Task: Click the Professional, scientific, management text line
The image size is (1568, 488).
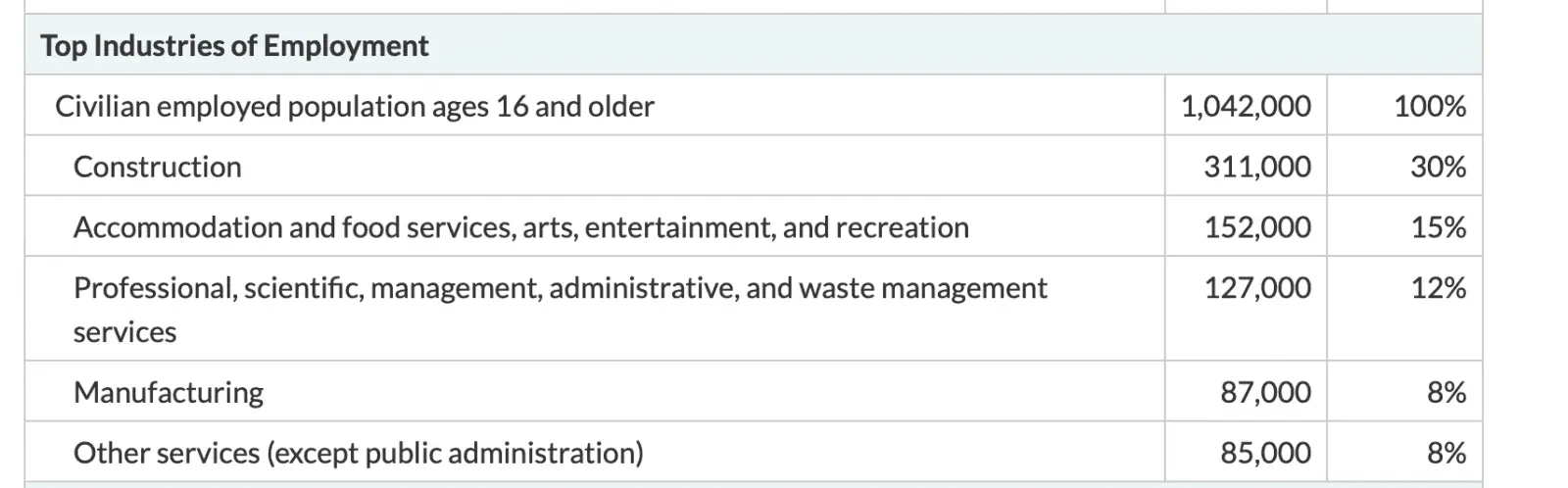Action: 560,288
